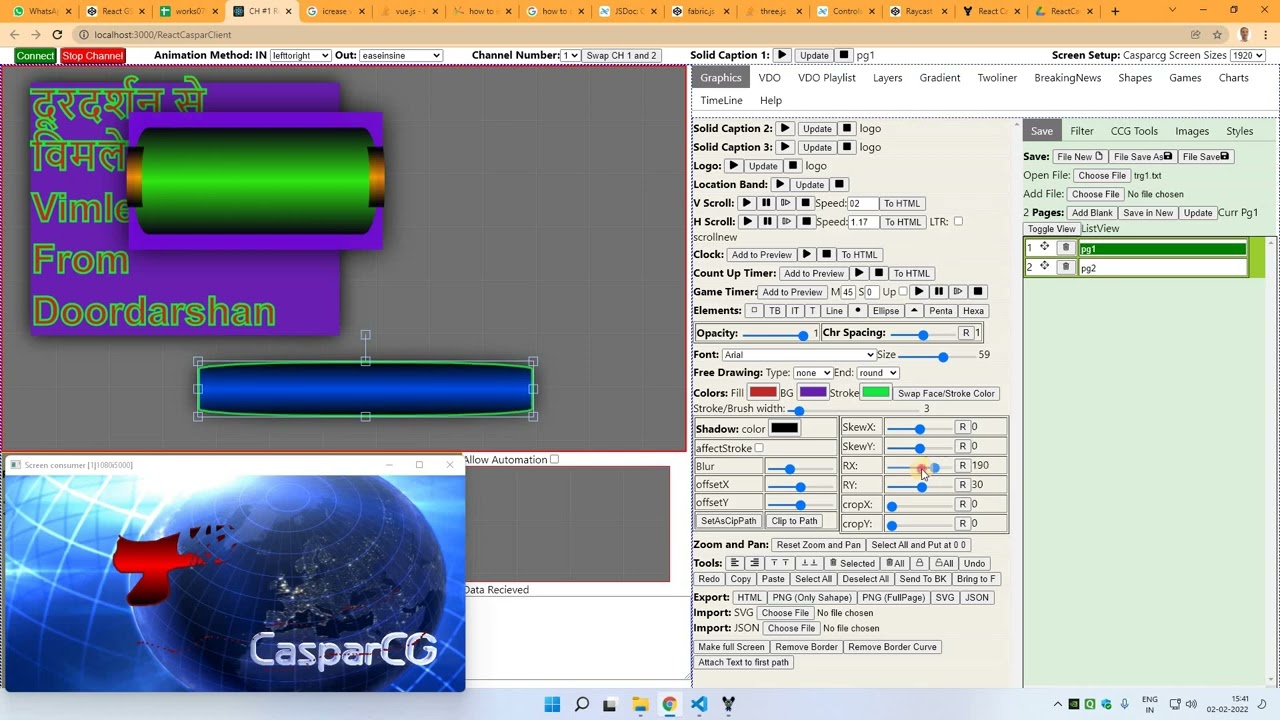Click Remove Border Curve
The image size is (1280, 720).
(x=892, y=646)
